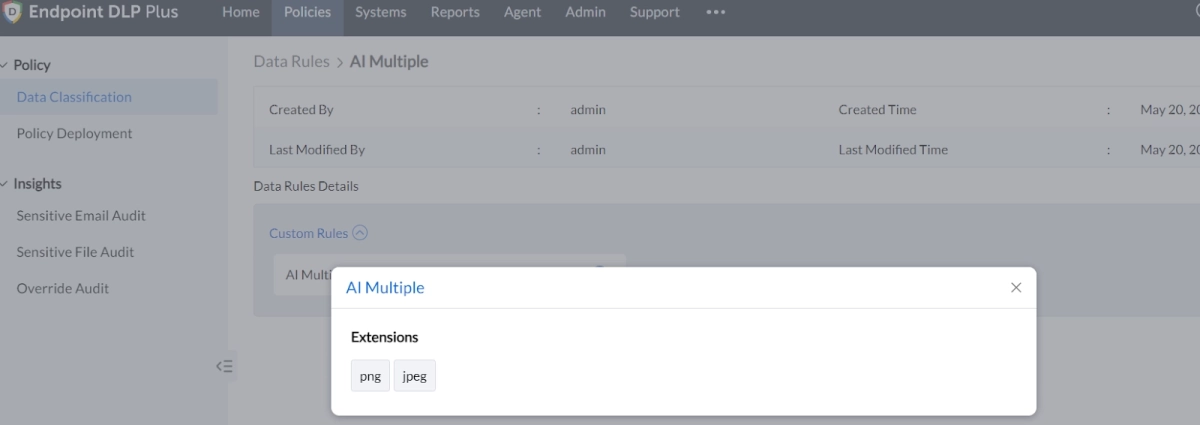
Task: Close the AI Multiple dialog
Action: point(1016,287)
